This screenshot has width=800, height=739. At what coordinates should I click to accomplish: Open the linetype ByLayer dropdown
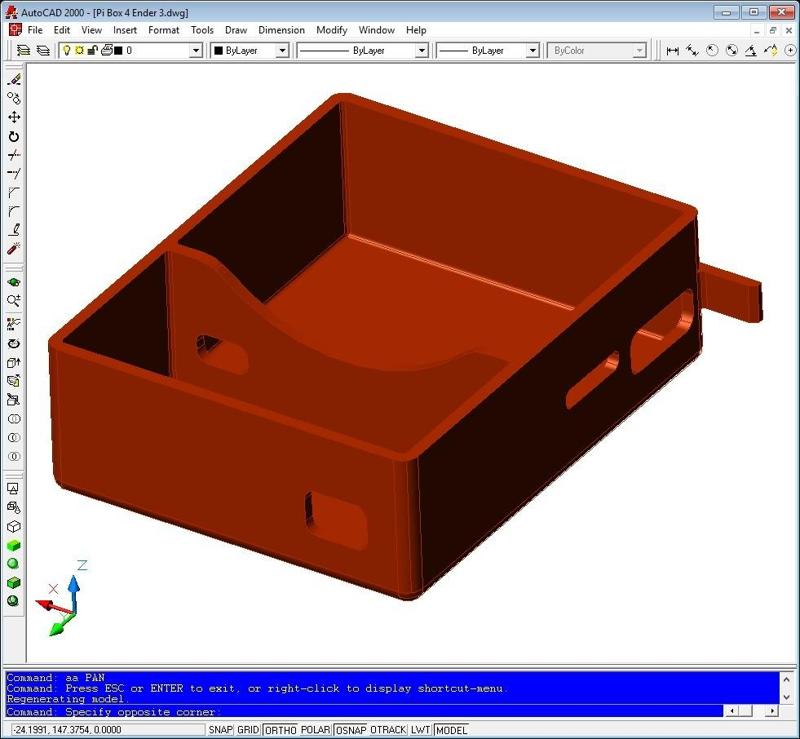tap(422, 51)
